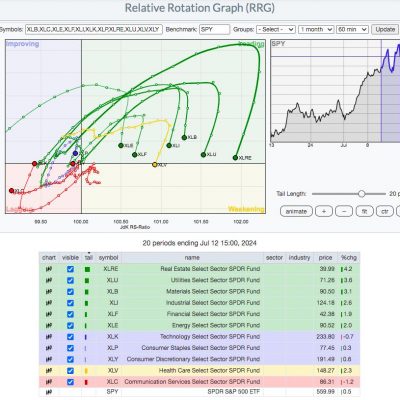
Task: Open chart icon for XLV row
Action: click(49, 371)
